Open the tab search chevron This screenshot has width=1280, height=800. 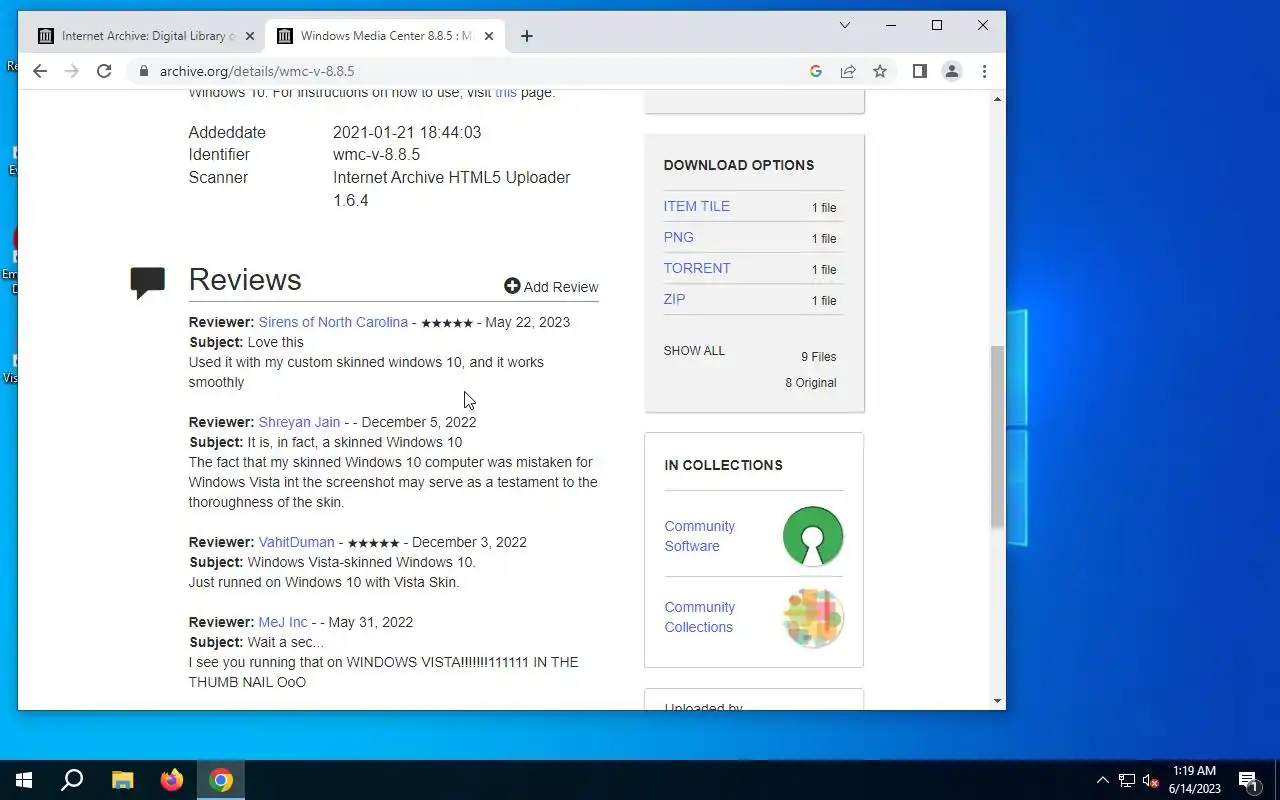[844, 25]
